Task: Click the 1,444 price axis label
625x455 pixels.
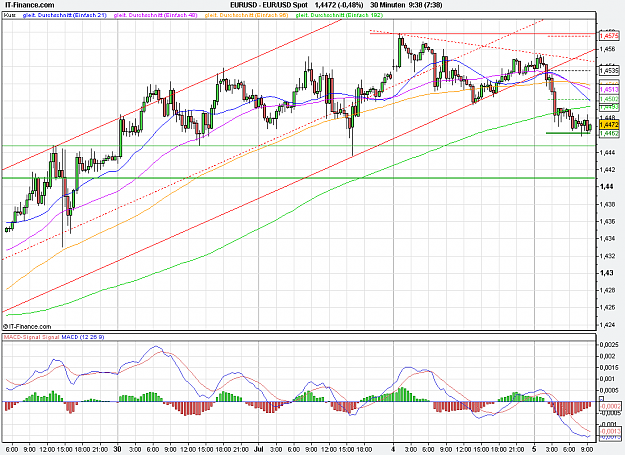Action: [x=608, y=153]
